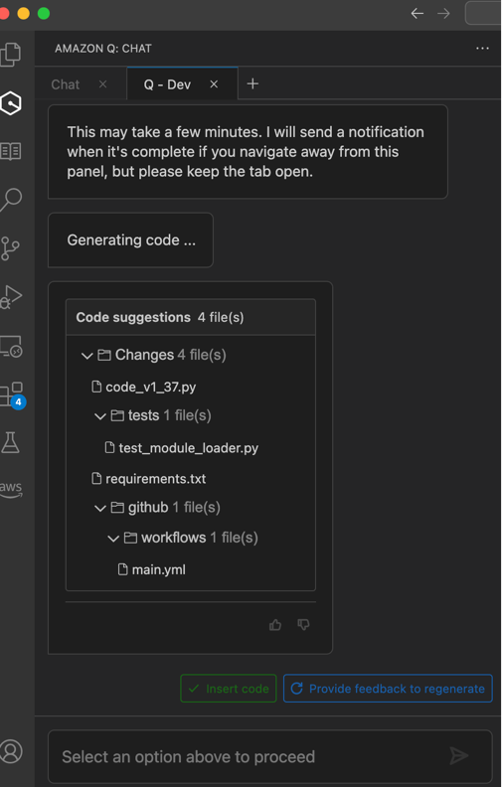Screen dimensions: 504x791
Task: Click the green macOS zoom window button
Action: tap(44, 13)
